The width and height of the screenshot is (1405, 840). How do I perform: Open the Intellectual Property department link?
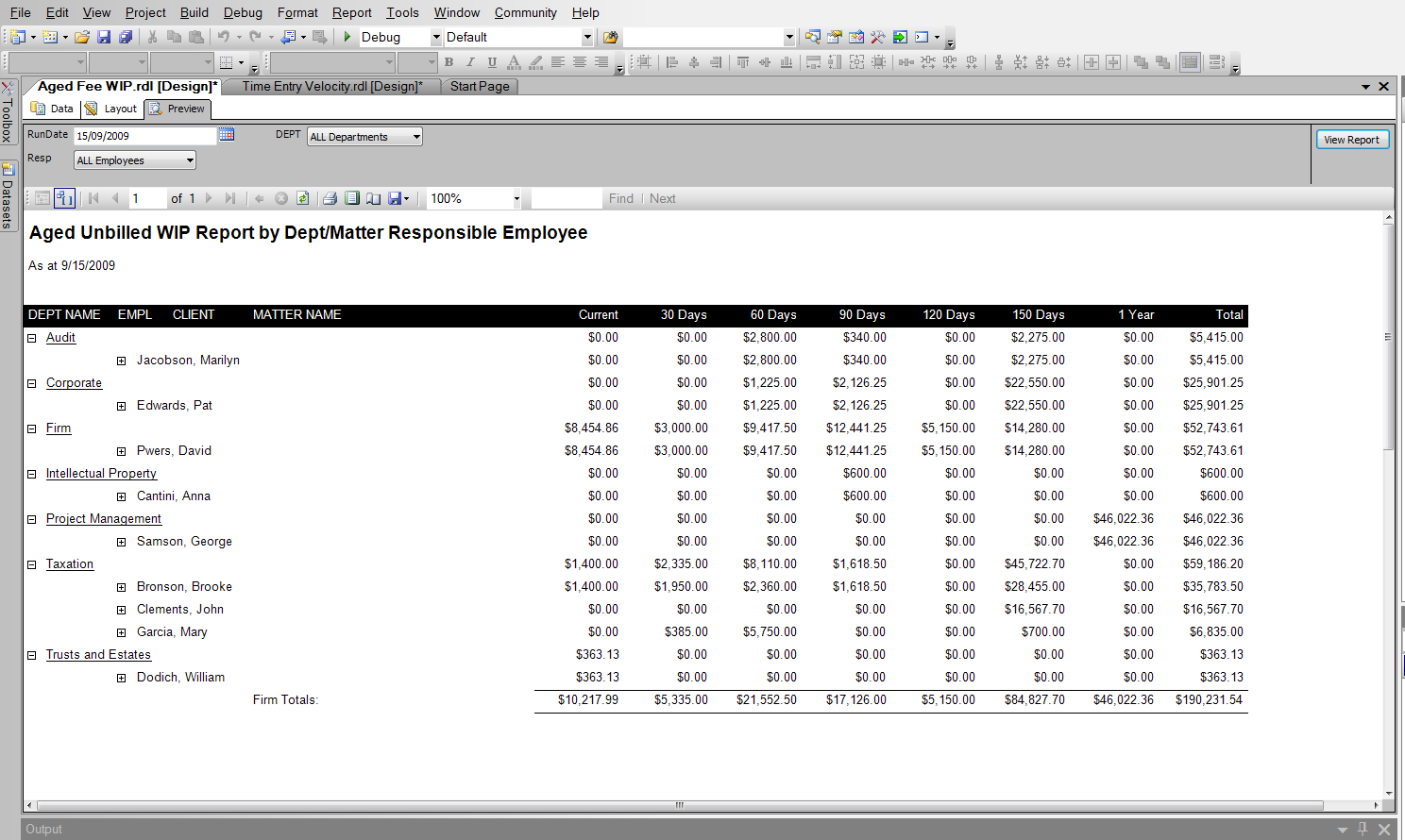tap(101, 474)
